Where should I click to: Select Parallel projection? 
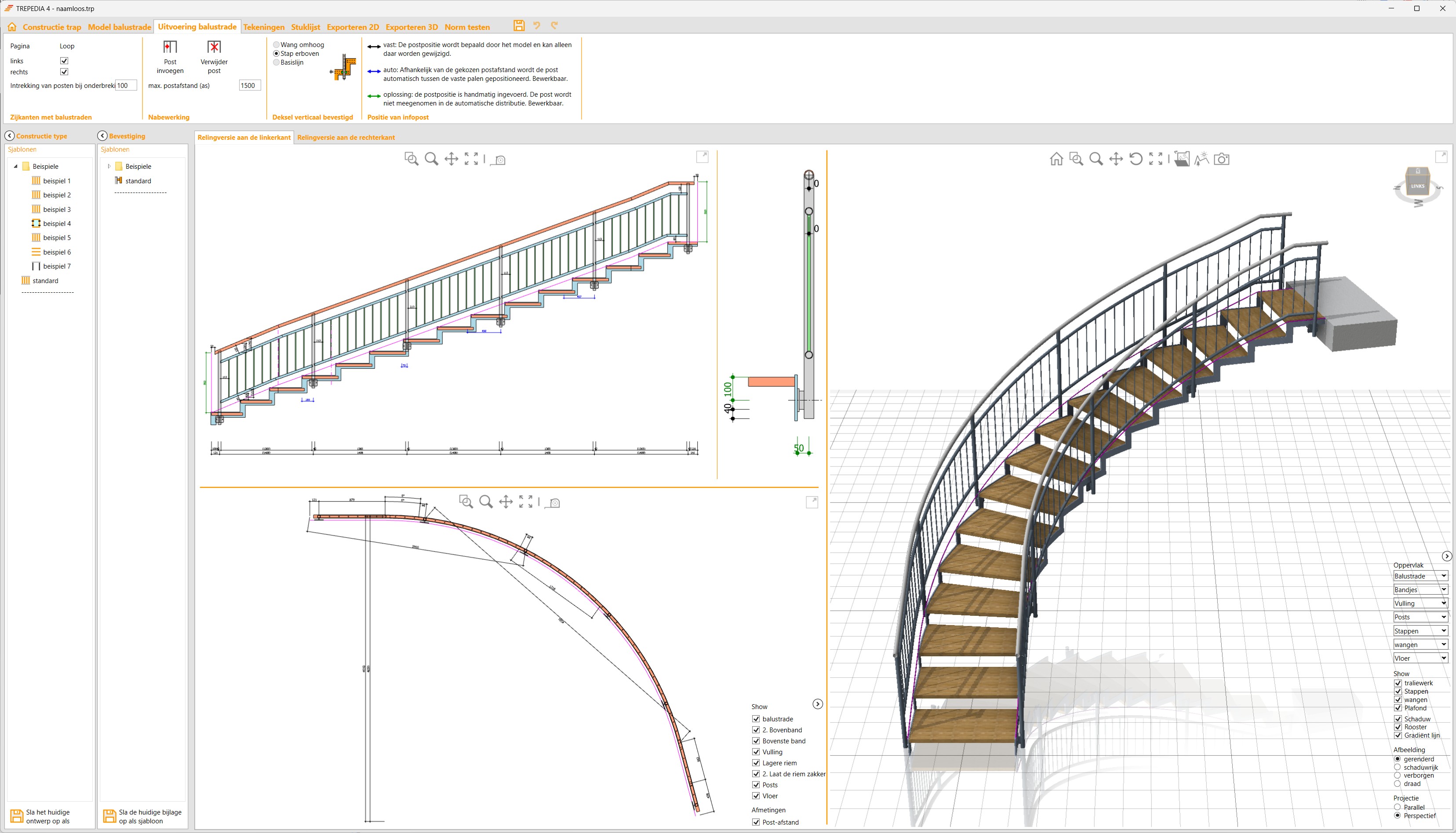[1398, 807]
